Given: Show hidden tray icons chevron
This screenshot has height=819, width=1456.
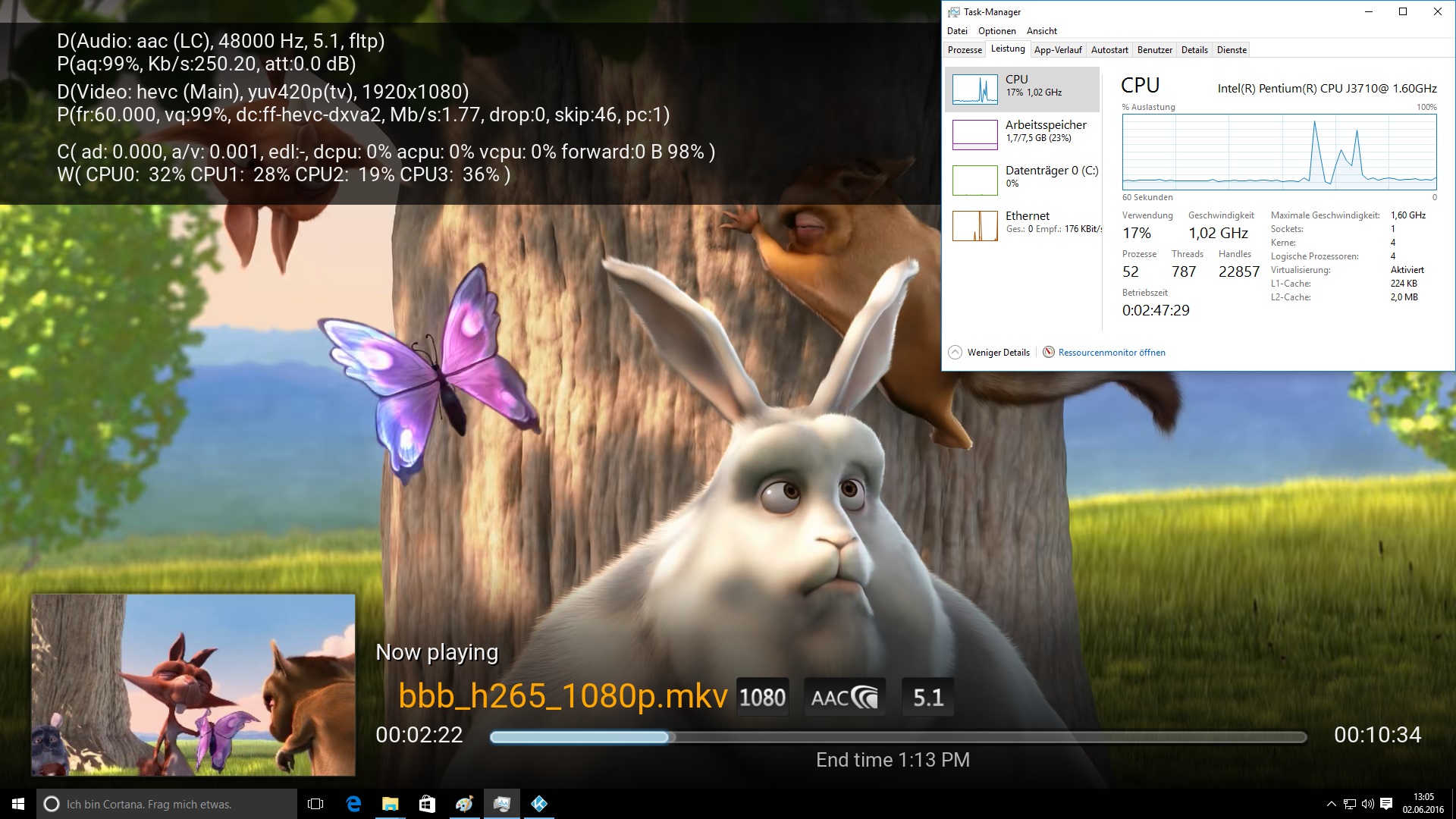Looking at the screenshot, I should [1331, 804].
